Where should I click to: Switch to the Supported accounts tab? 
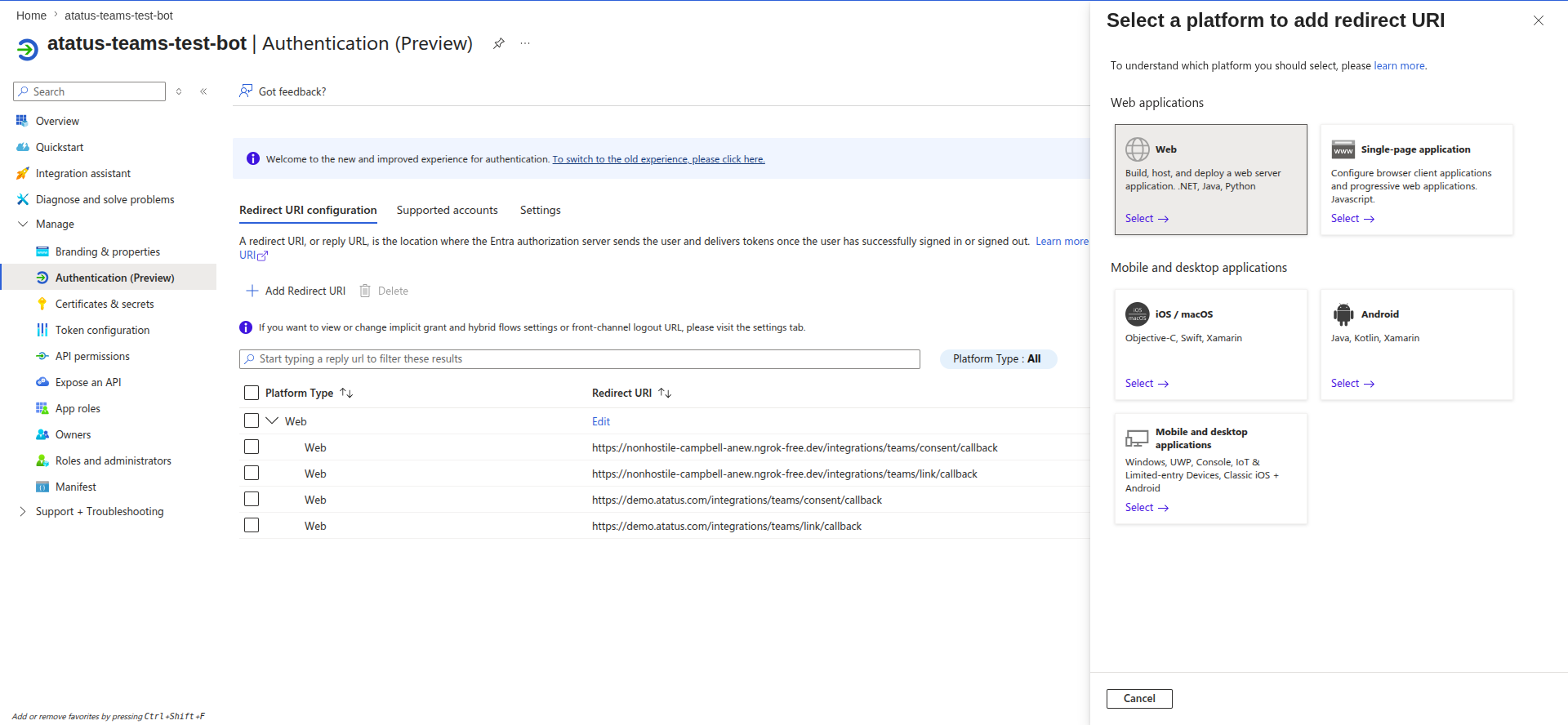[447, 210]
